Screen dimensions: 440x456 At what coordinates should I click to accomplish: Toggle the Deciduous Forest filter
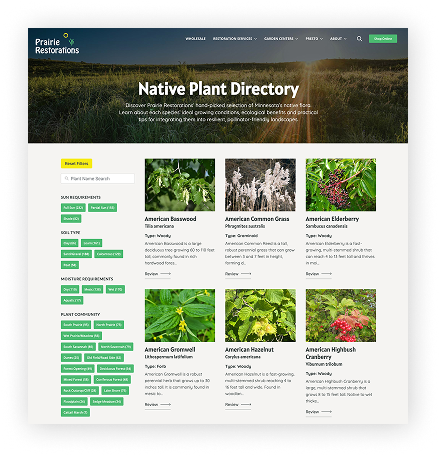[x=115, y=369]
